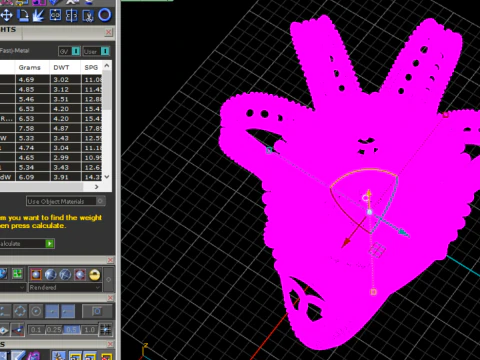Choose the second wireframe globe display mode

click(65, 275)
